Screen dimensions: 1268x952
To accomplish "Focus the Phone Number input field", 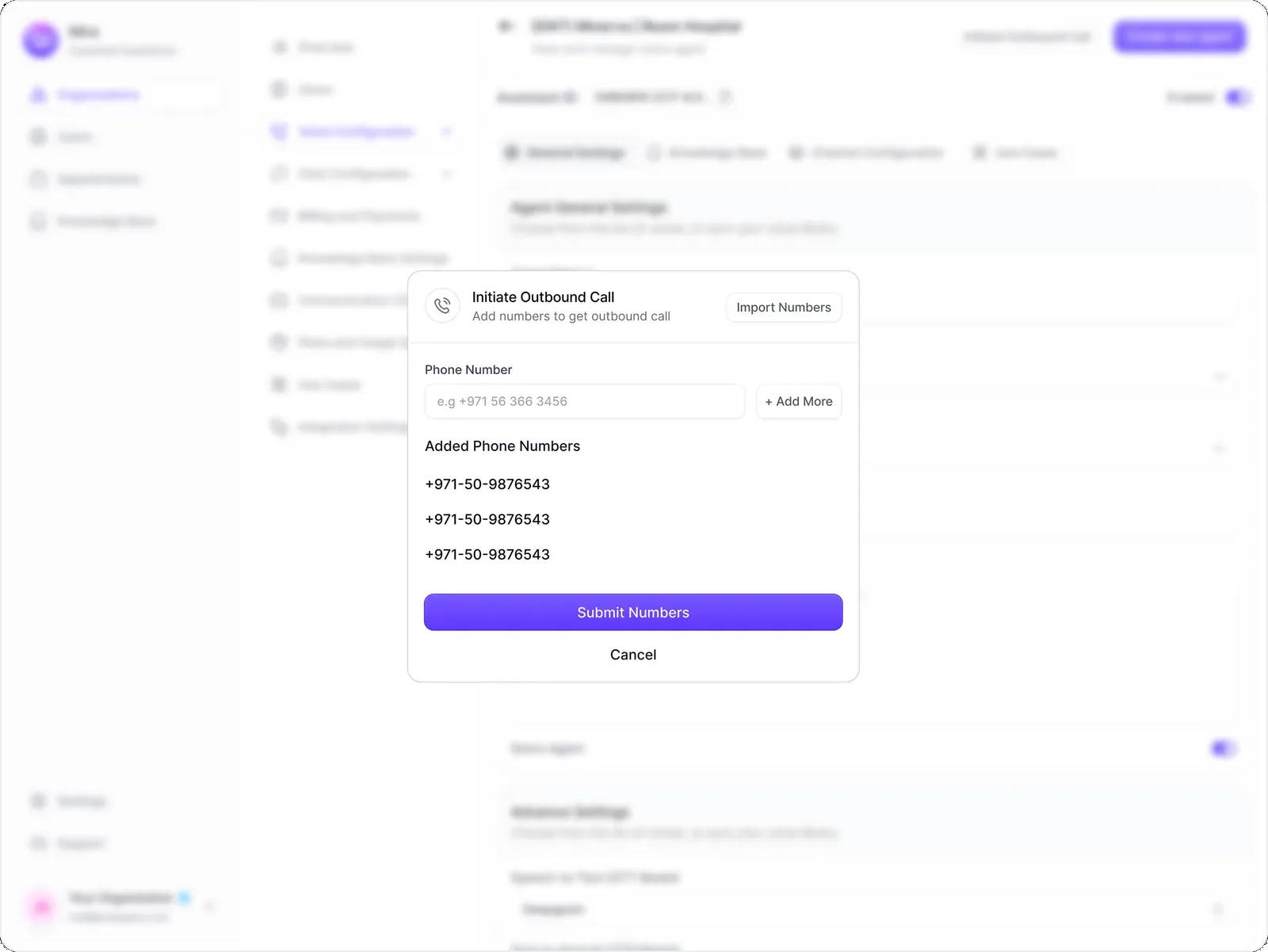I will pyautogui.click(x=585, y=401).
